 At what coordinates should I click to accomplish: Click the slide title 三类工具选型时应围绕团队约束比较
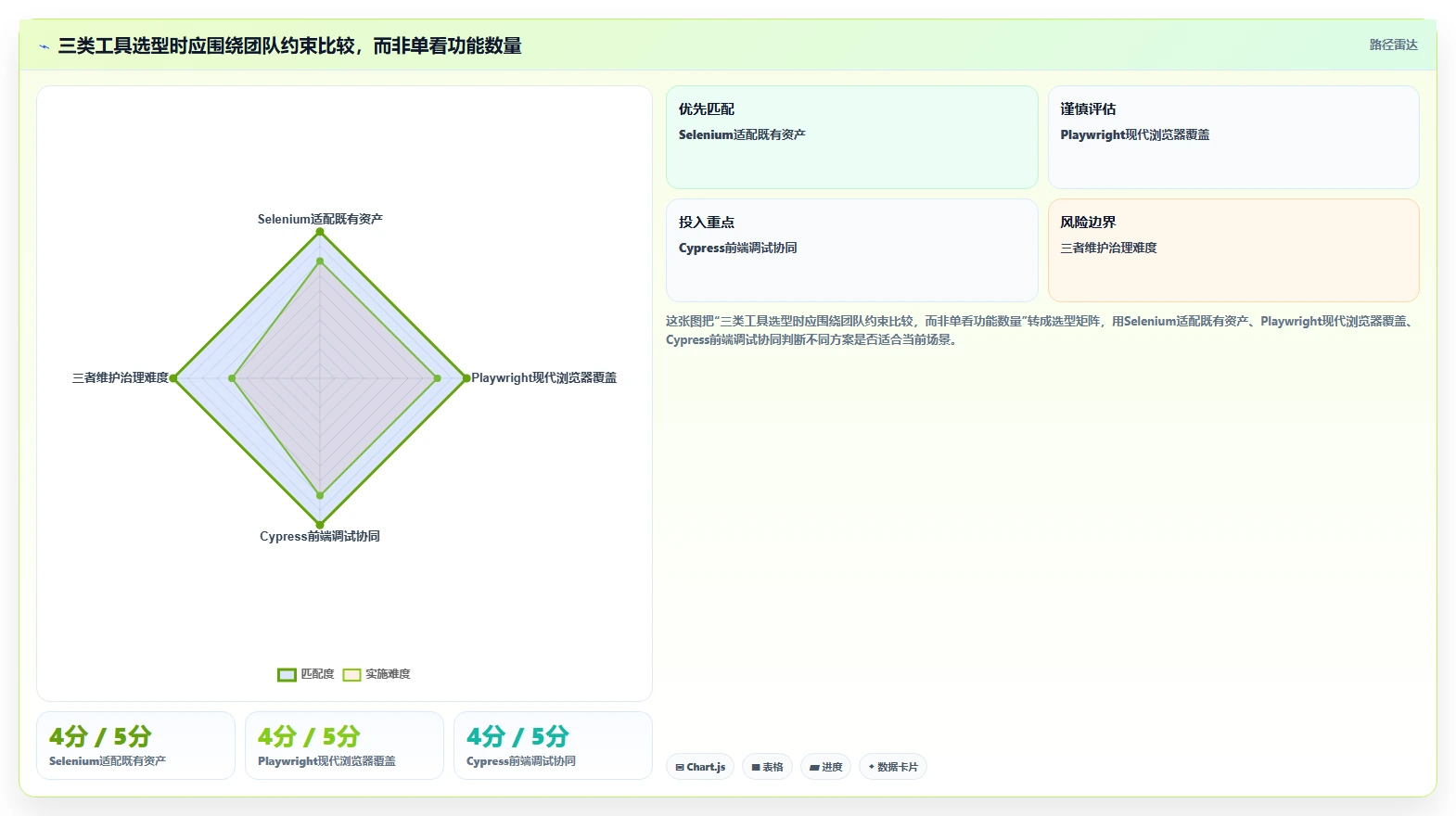pos(289,45)
